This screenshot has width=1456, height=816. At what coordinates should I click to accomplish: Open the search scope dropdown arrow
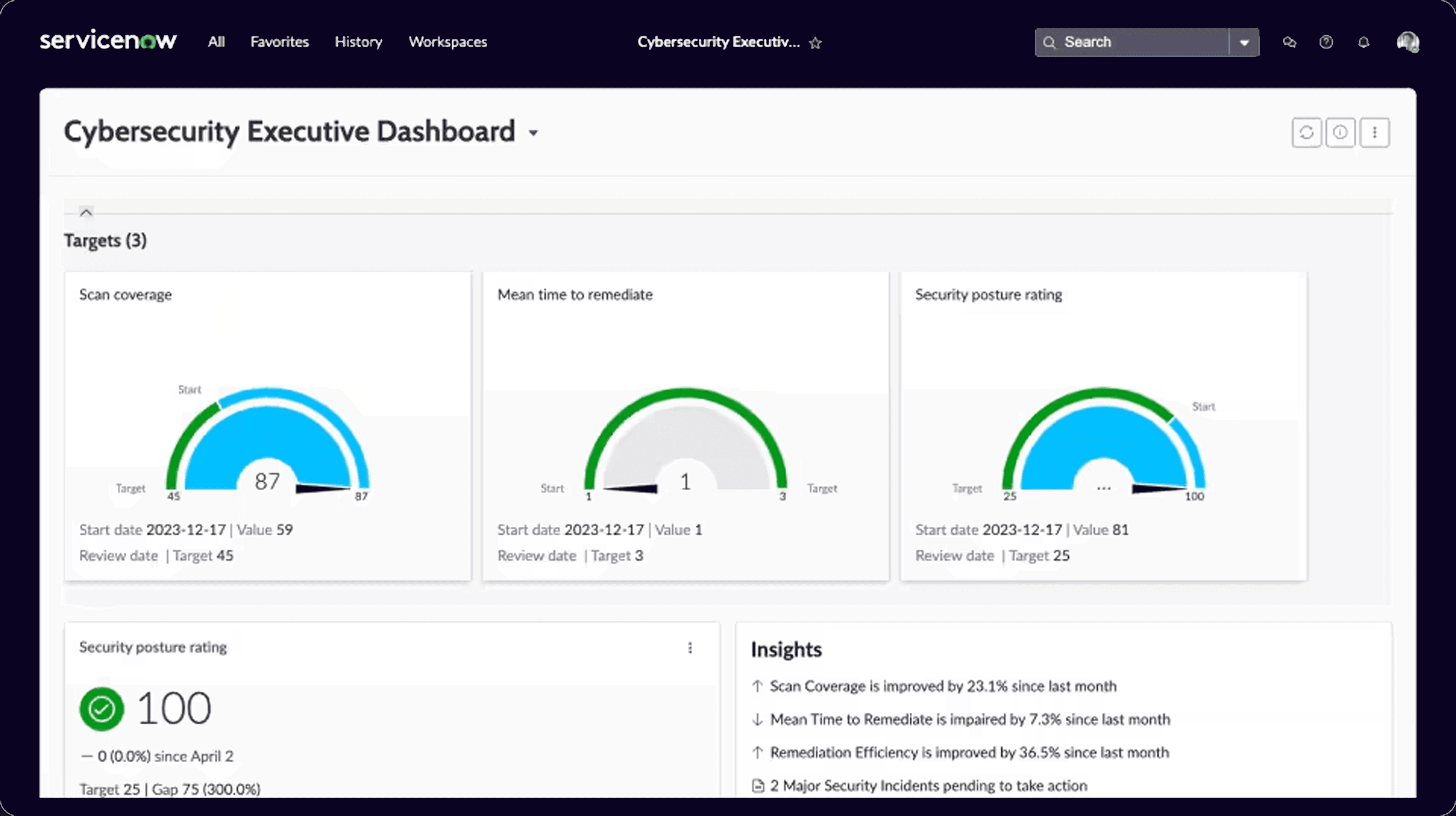click(x=1244, y=42)
